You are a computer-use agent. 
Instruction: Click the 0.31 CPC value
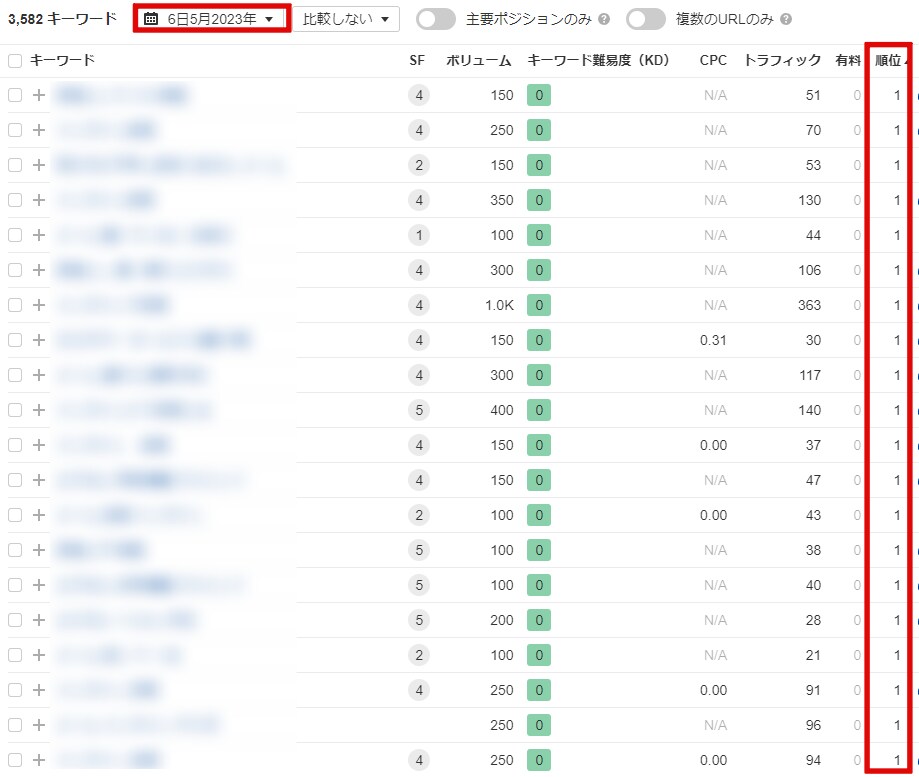(713, 340)
